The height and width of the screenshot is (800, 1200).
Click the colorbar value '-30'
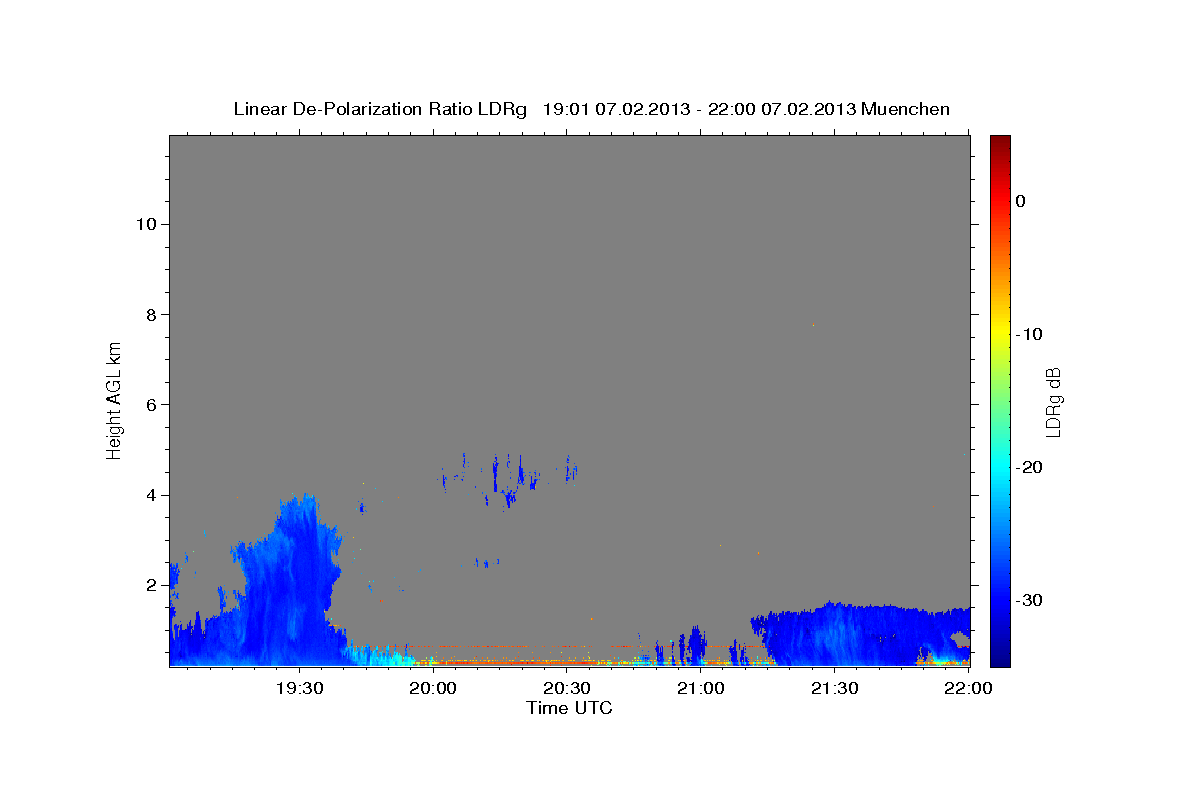tap(1028, 600)
